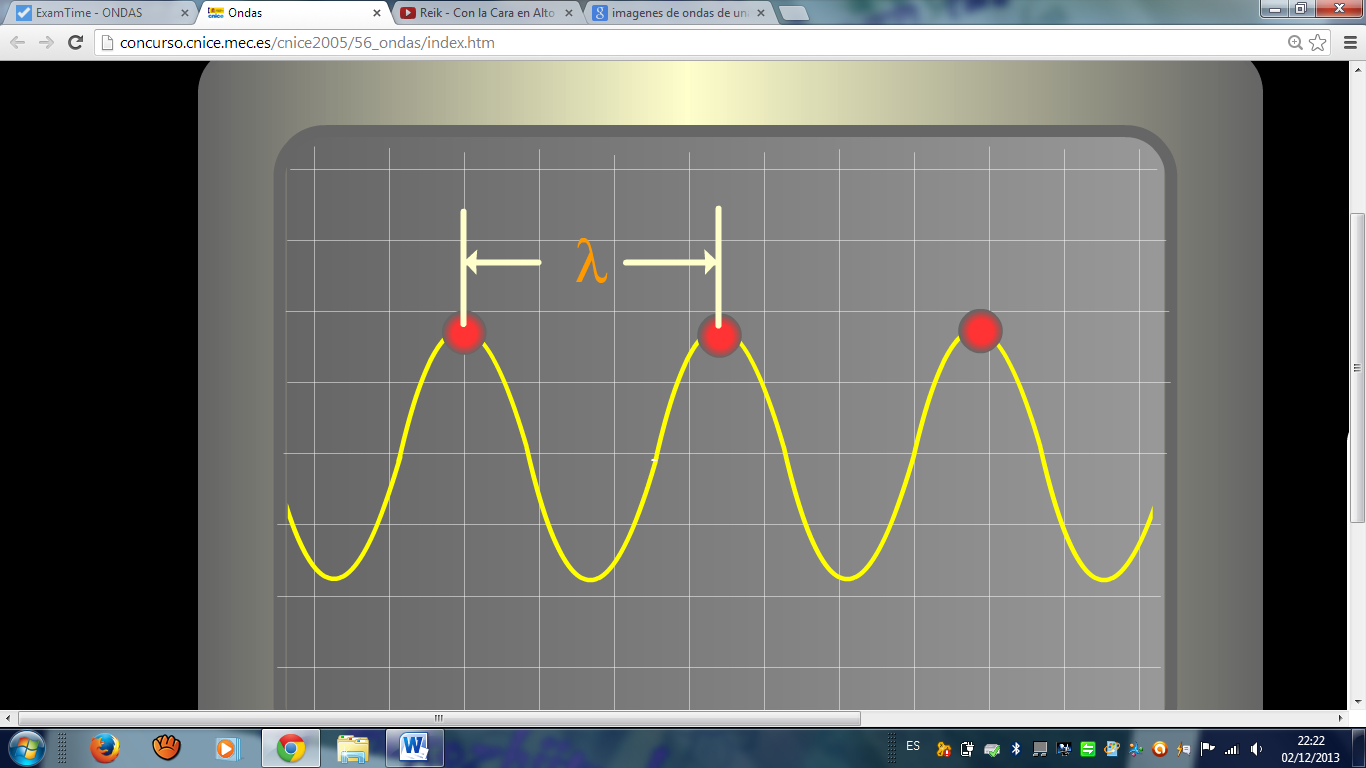Open the imagenes de ondas Google tab
This screenshot has height=768, width=1366.
(676, 13)
